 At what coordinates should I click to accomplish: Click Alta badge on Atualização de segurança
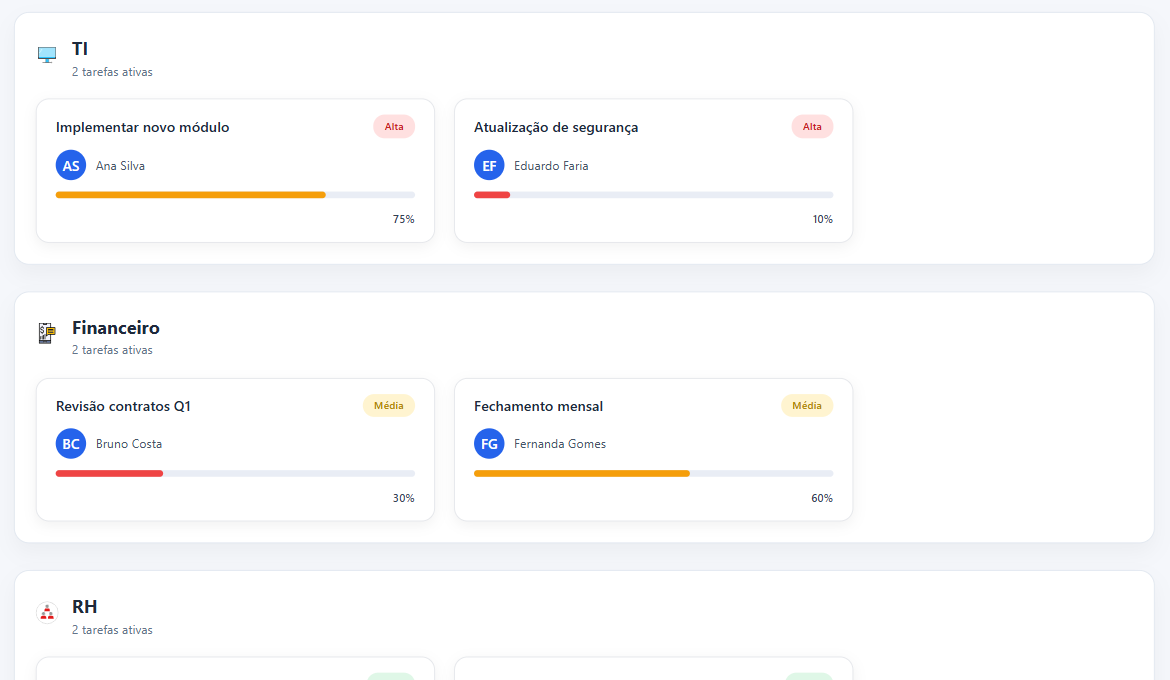click(x=812, y=127)
